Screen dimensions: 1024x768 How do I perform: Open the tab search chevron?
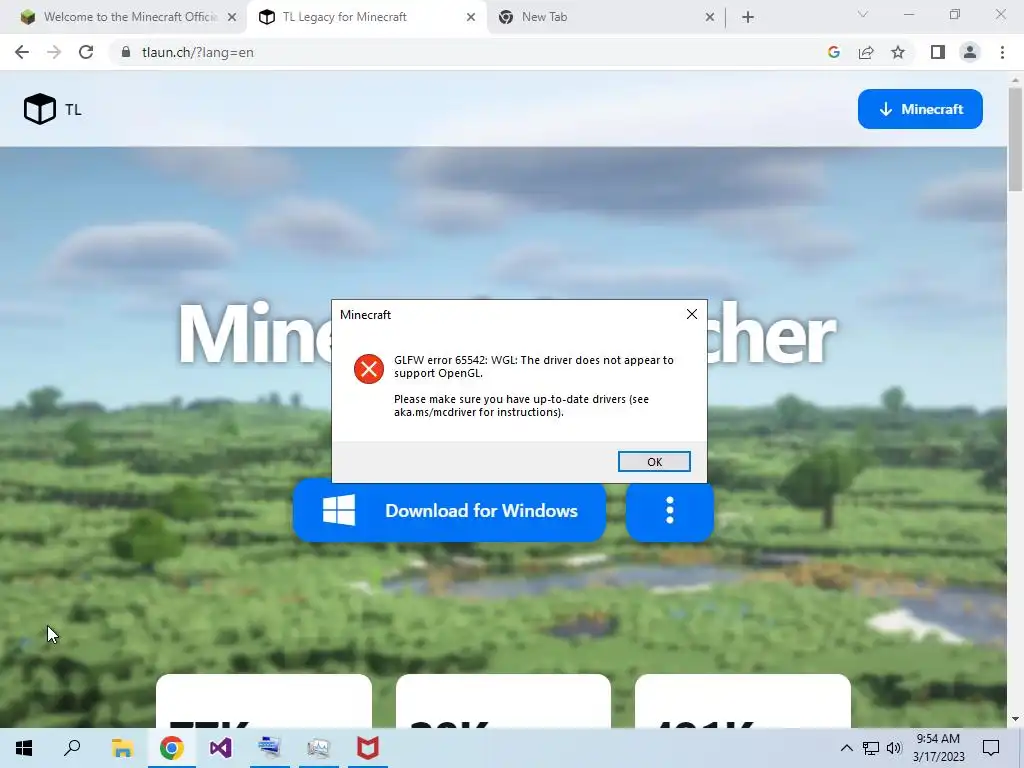coord(863,14)
